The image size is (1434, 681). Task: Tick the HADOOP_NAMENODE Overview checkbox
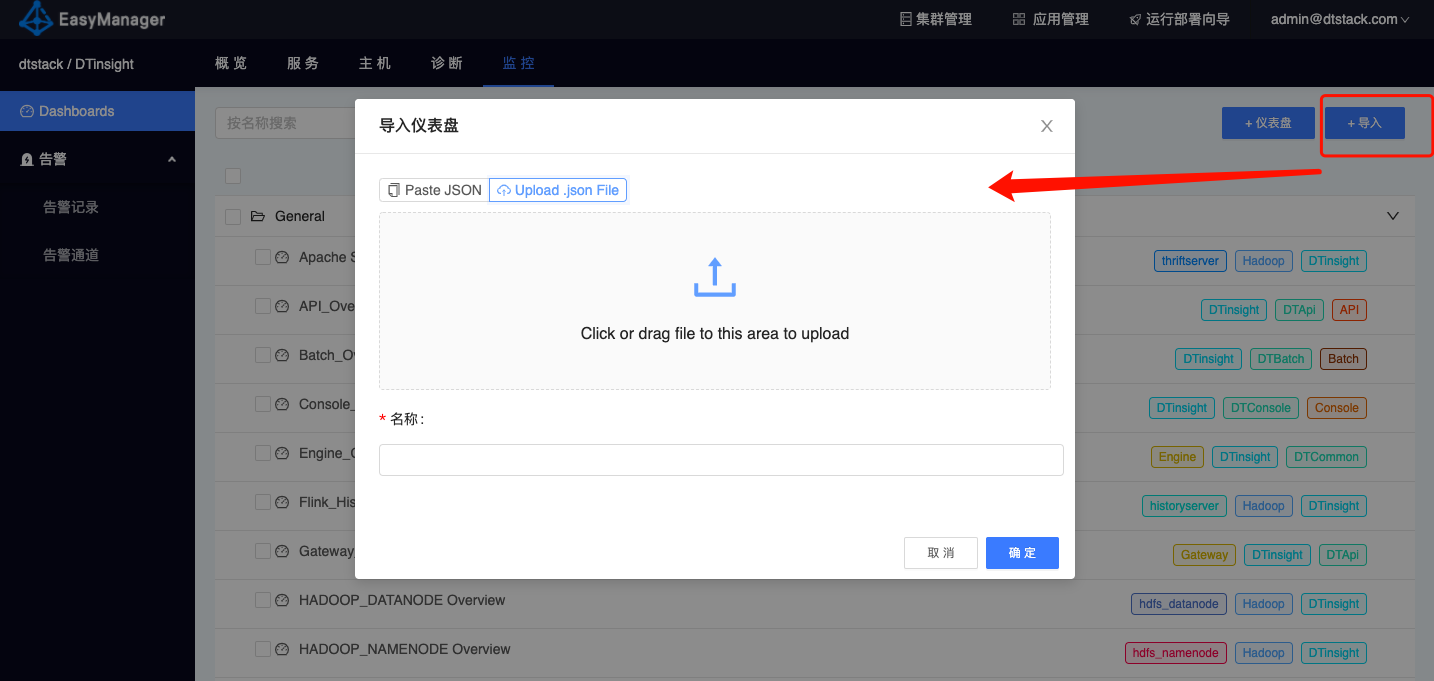click(x=262, y=649)
